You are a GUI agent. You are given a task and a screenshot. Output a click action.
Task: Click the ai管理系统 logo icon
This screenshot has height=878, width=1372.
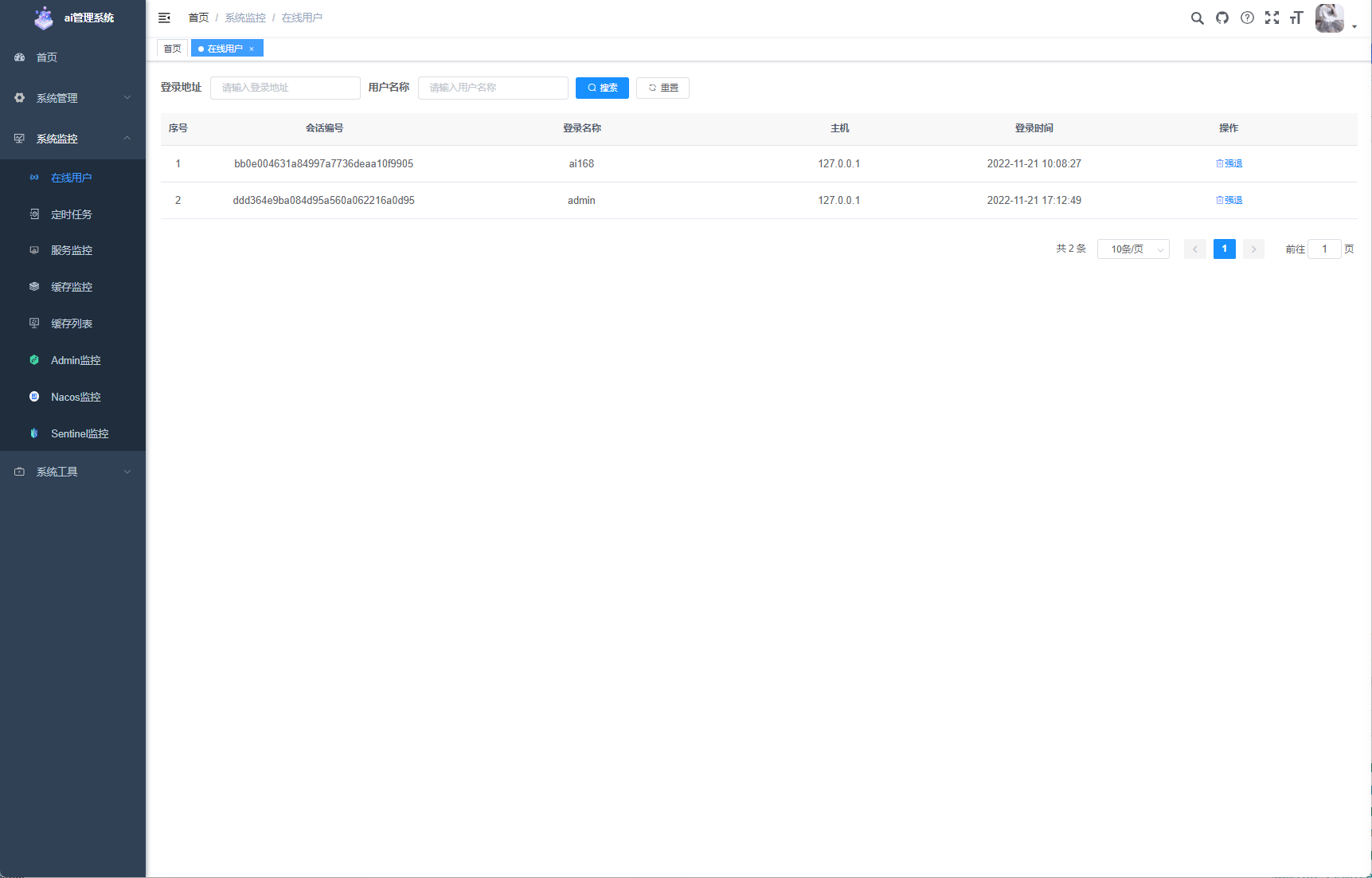pos(44,18)
